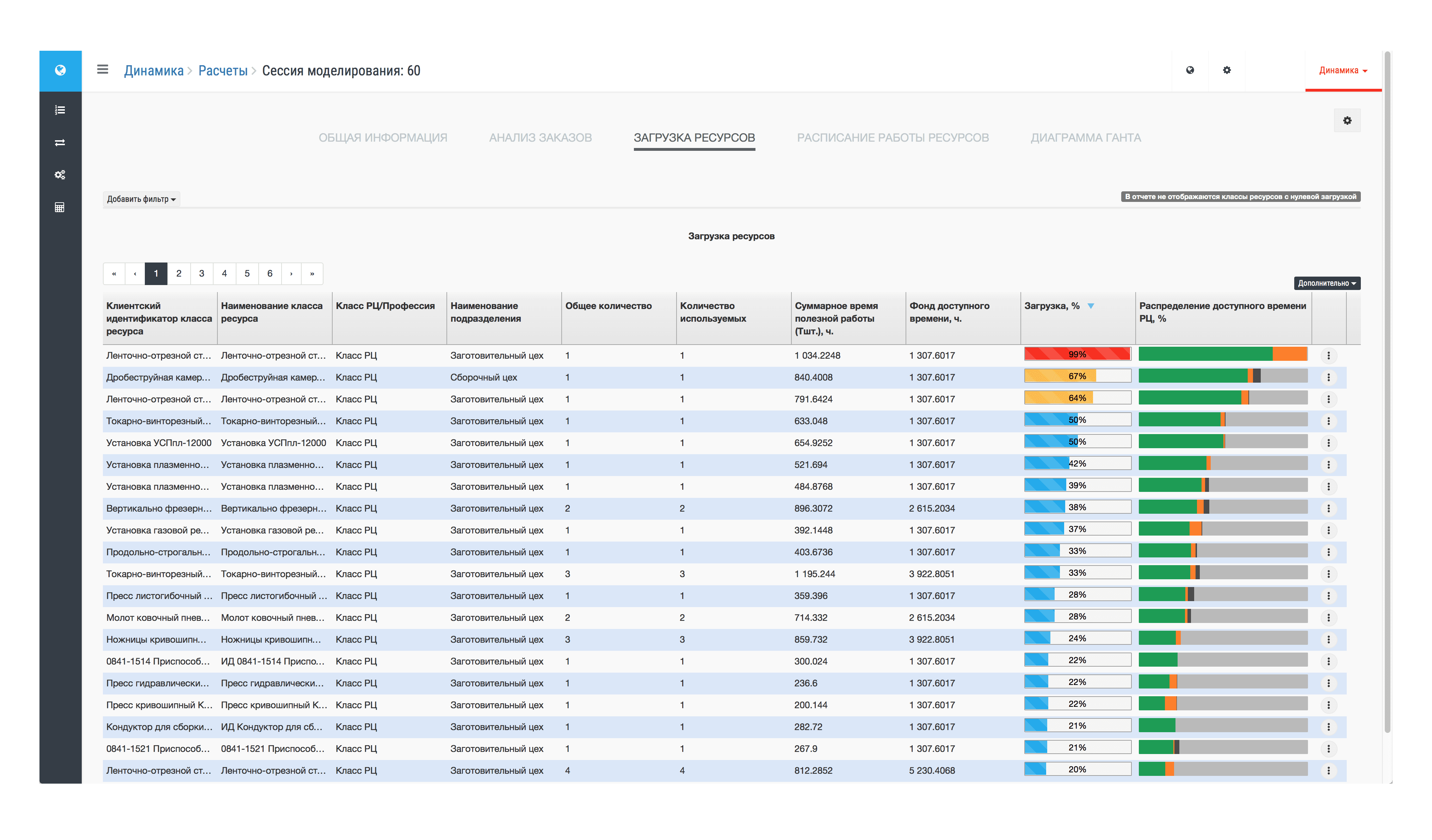Open row actions for 99% load row
The width and height of the screenshot is (1432, 840).
coord(1328,356)
